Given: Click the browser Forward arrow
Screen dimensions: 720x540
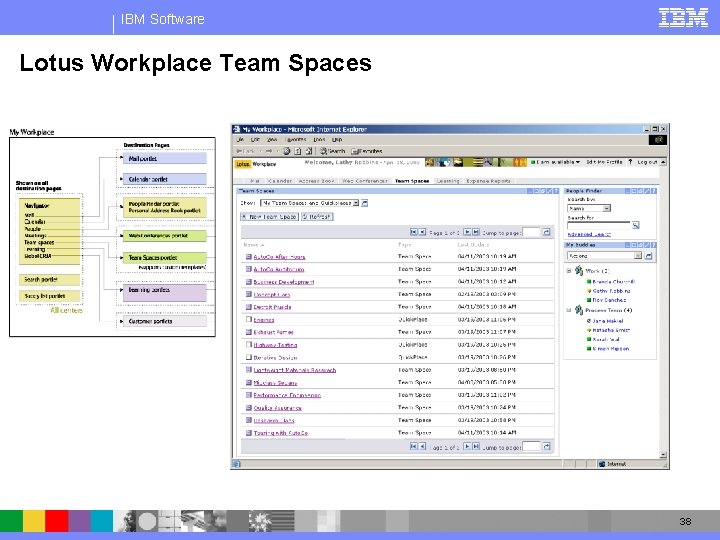Looking at the screenshot, I should click(269, 151).
